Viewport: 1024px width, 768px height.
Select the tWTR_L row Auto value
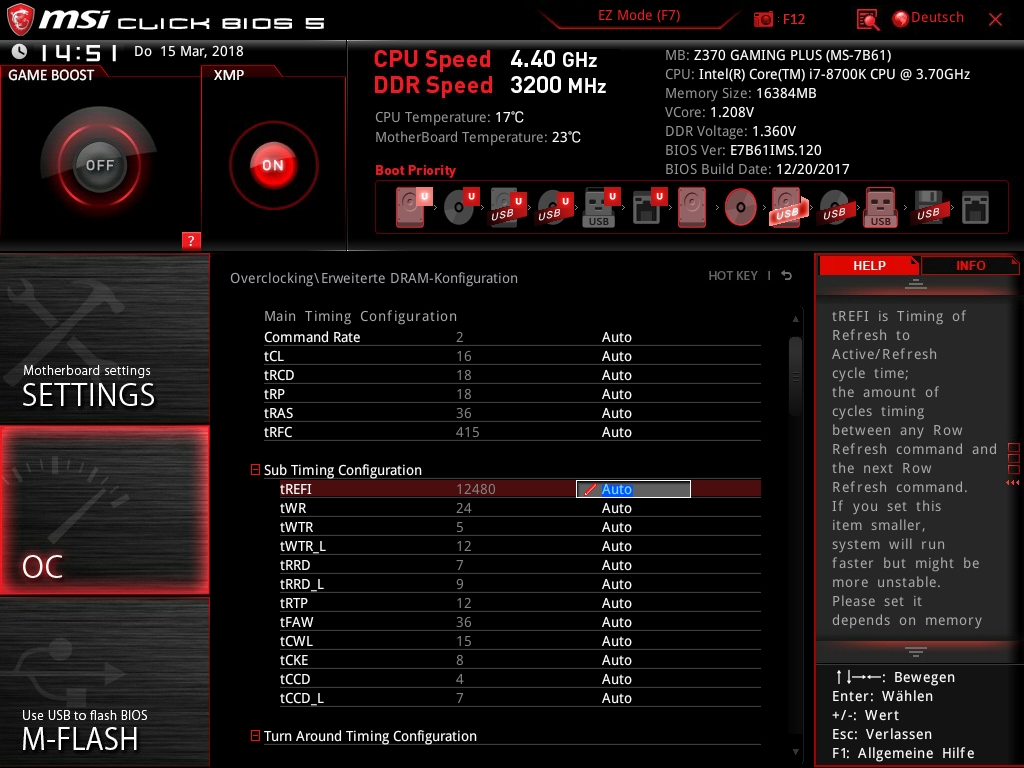(x=616, y=546)
